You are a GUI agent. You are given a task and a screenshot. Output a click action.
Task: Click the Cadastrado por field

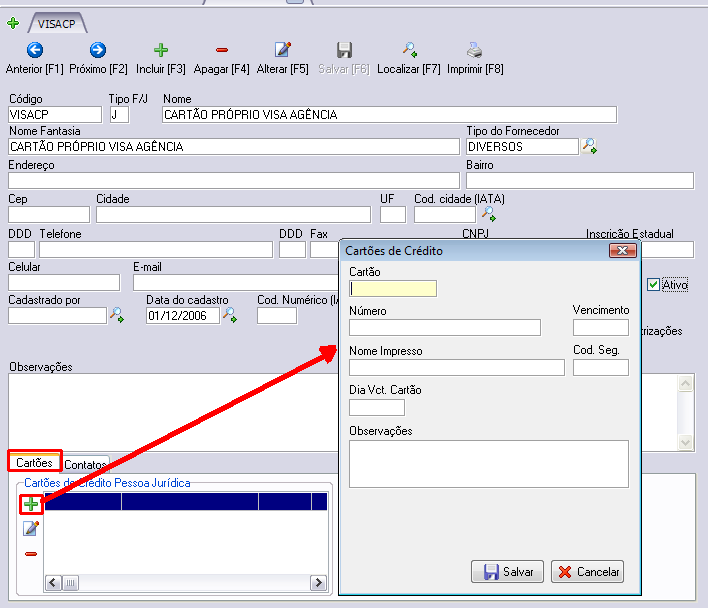pos(57,316)
